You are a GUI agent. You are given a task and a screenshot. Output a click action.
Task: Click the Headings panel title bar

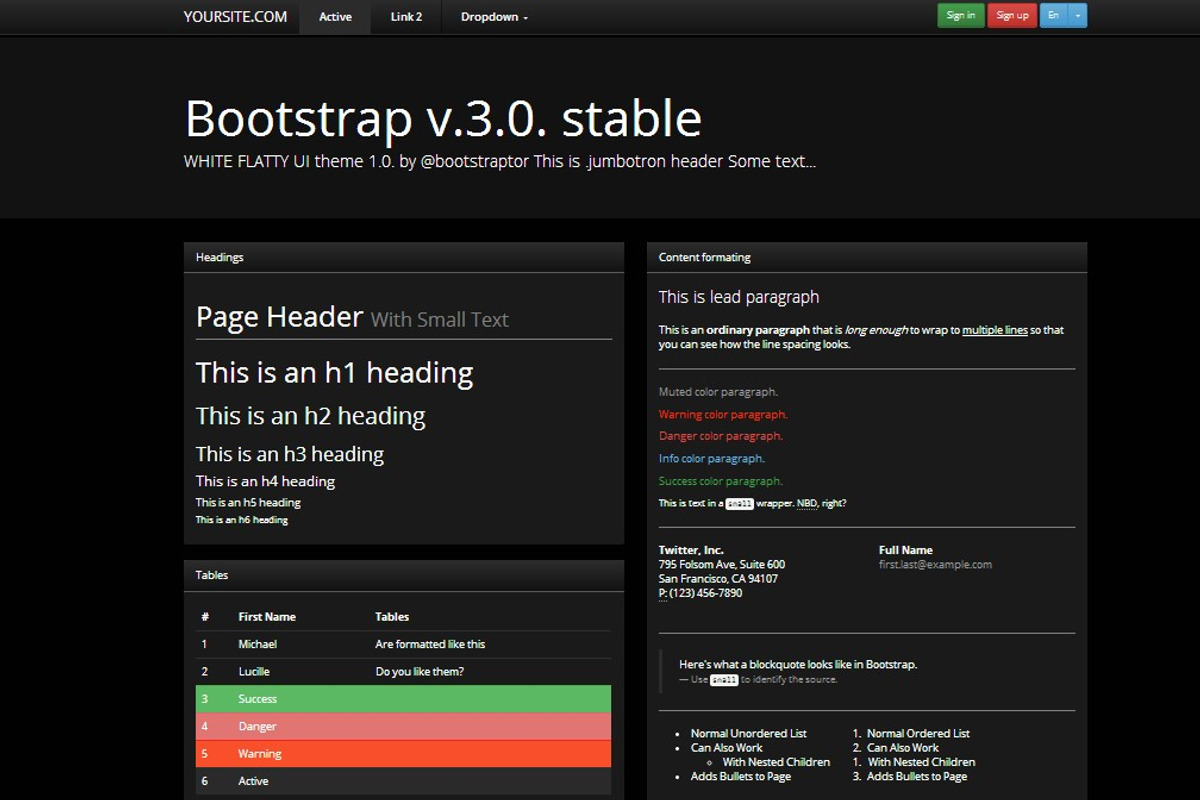pyautogui.click(x=219, y=257)
